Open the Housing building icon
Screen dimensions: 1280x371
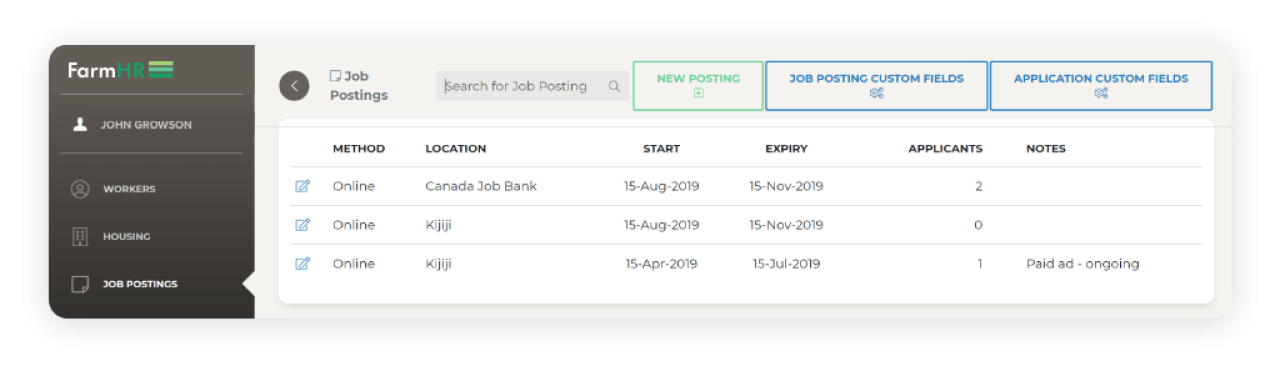click(x=80, y=237)
